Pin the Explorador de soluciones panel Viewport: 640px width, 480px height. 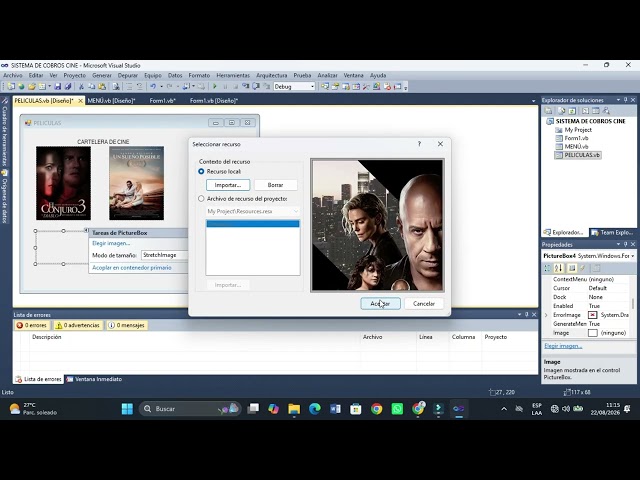[625, 100]
